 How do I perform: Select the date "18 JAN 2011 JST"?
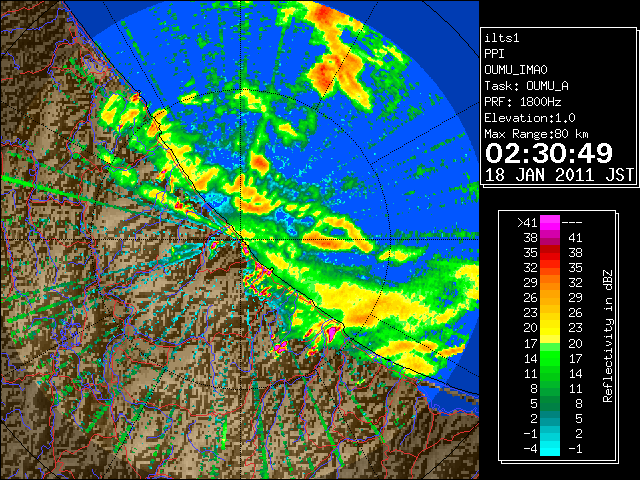560,175
